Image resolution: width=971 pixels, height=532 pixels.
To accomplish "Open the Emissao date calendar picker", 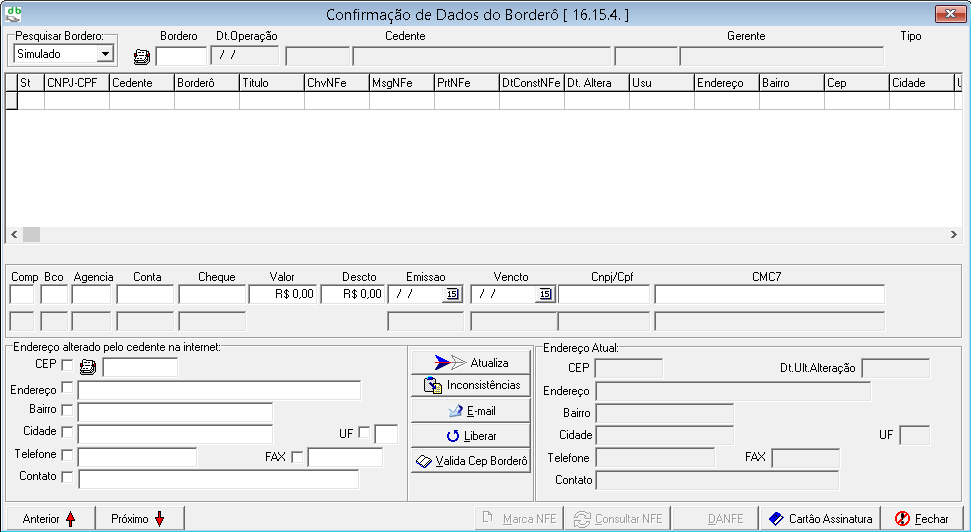I will click(451, 294).
